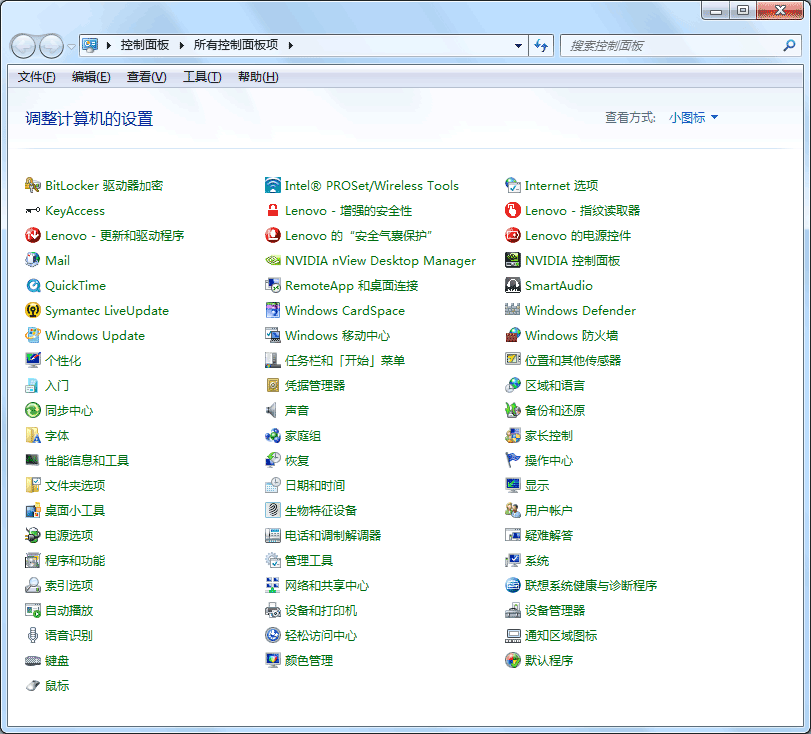Open the 区域和语言 link

pyautogui.click(x=554, y=385)
